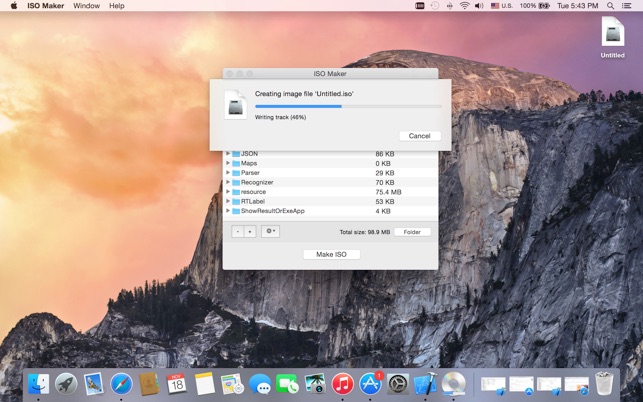Cancel the ISO image creation

[x=420, y=136]
